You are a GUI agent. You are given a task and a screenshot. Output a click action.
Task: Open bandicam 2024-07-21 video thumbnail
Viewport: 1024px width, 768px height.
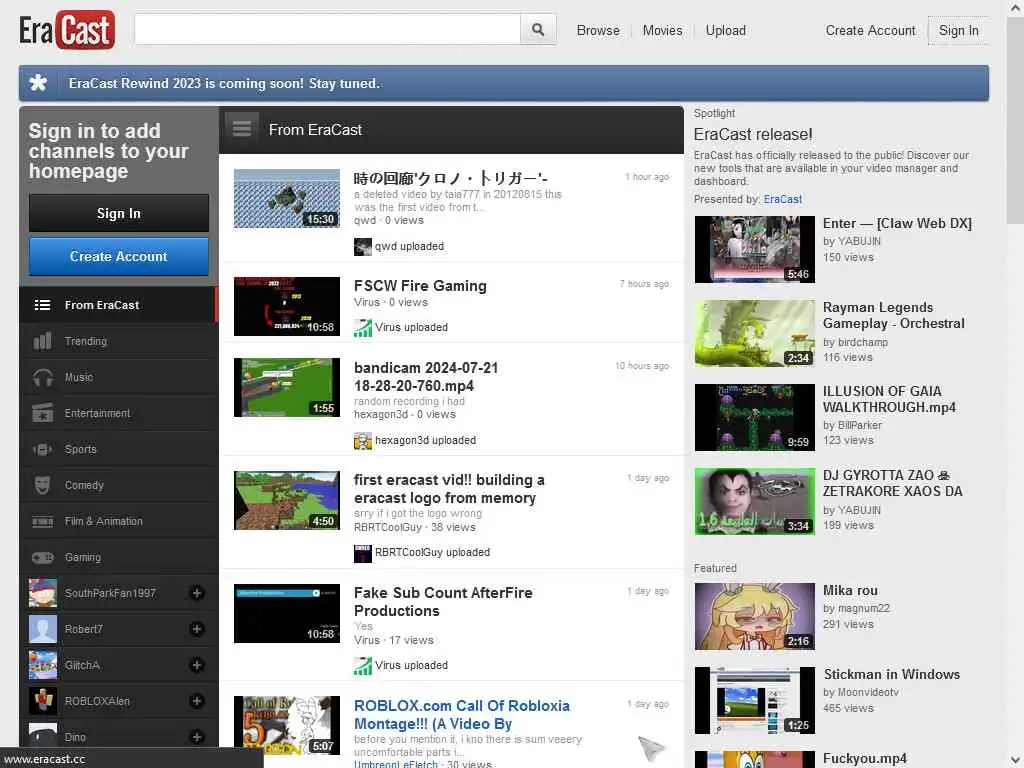tap(287, 387)
